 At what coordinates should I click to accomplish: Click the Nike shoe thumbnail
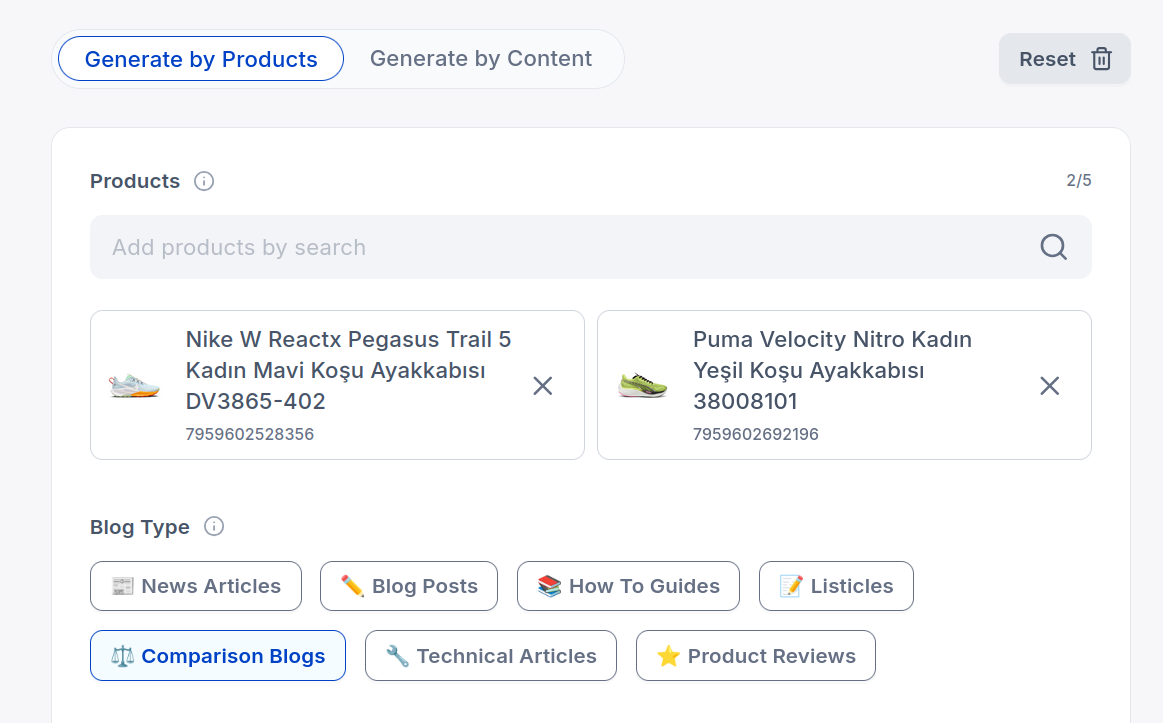click(134, 386)
